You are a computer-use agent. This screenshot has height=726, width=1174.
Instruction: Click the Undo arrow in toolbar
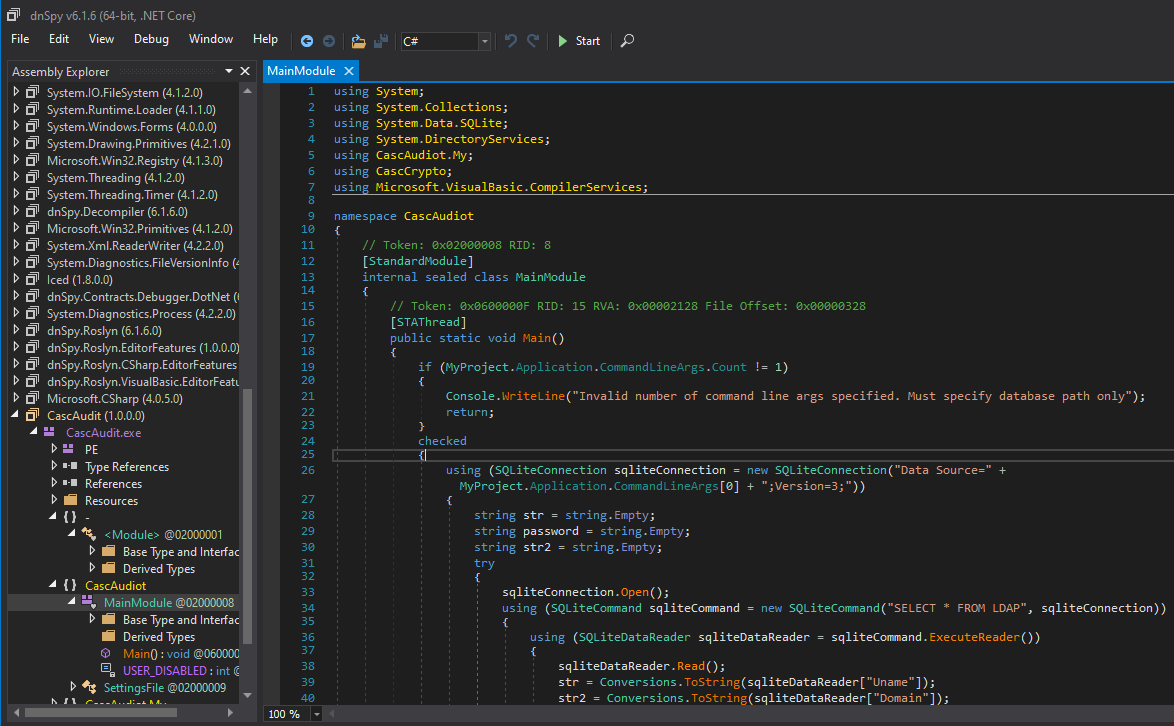pos(510,41)
